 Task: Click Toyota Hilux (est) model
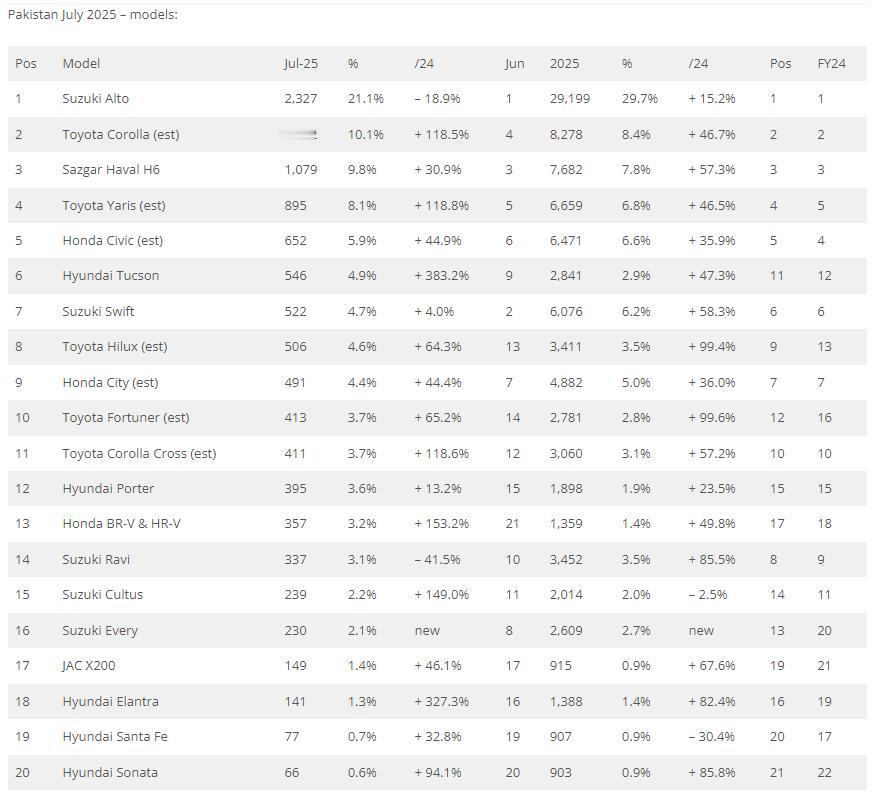click(115, 346)
